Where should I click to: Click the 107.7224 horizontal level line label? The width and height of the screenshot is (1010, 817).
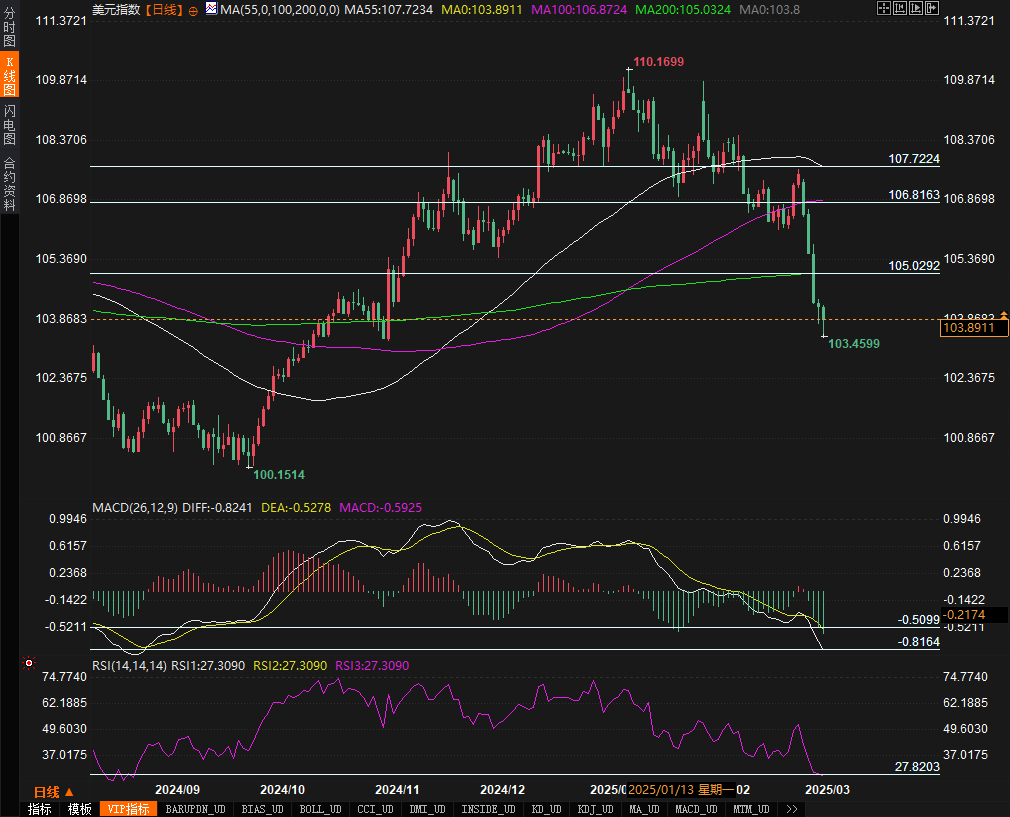coord(914,159)
